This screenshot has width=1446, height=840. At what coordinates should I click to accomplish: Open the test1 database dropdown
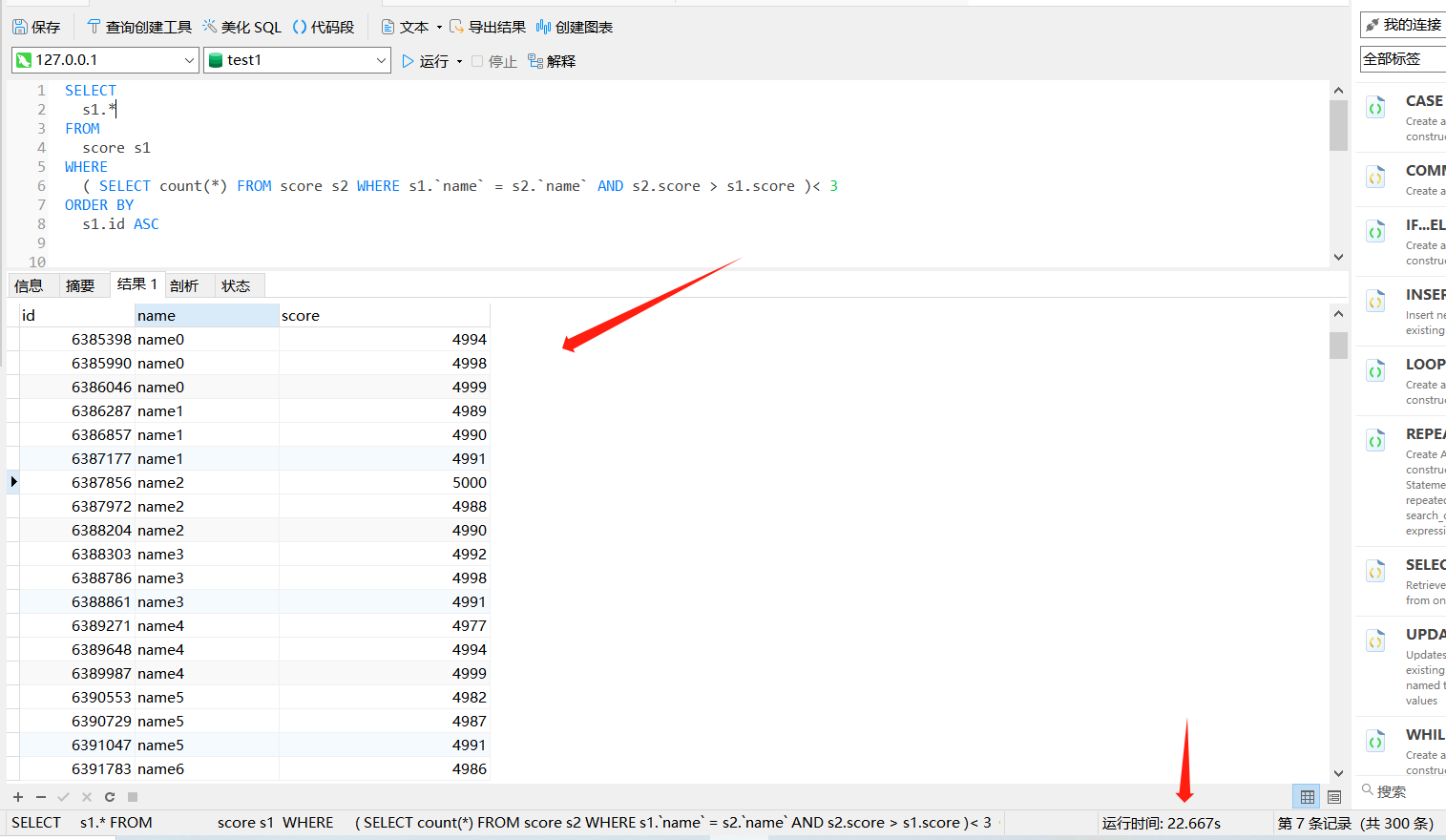point(298,60)
